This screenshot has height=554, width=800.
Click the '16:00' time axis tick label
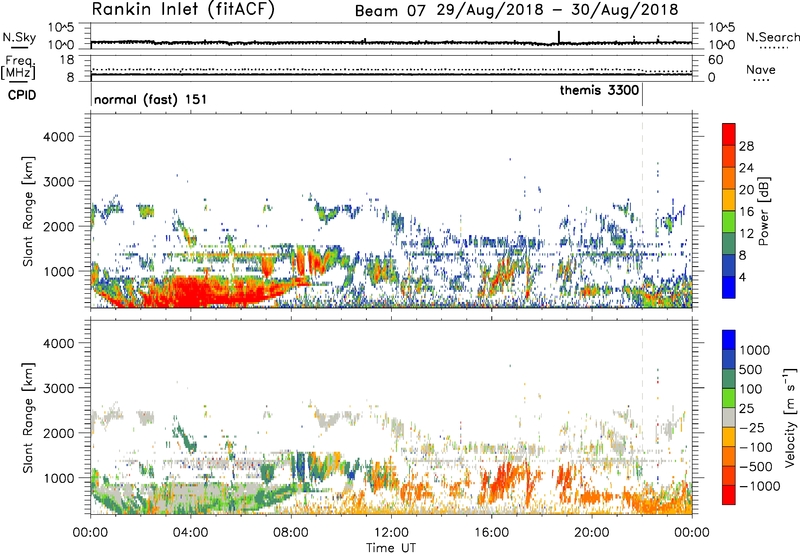(491, 533)
